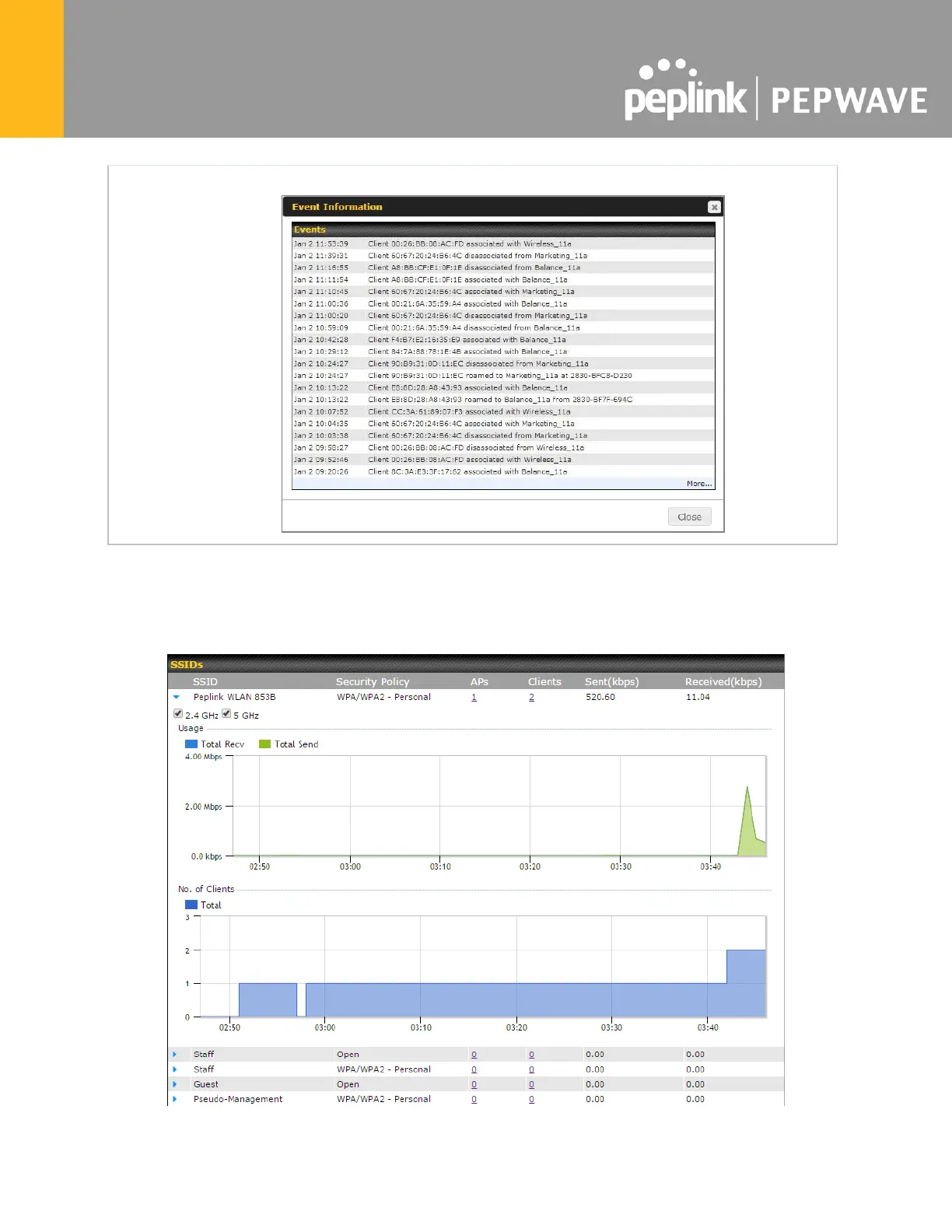The image size is (952, 1232).
Task: Select the Jan 2 11:16:55 event row
Action: coord(503,268)
